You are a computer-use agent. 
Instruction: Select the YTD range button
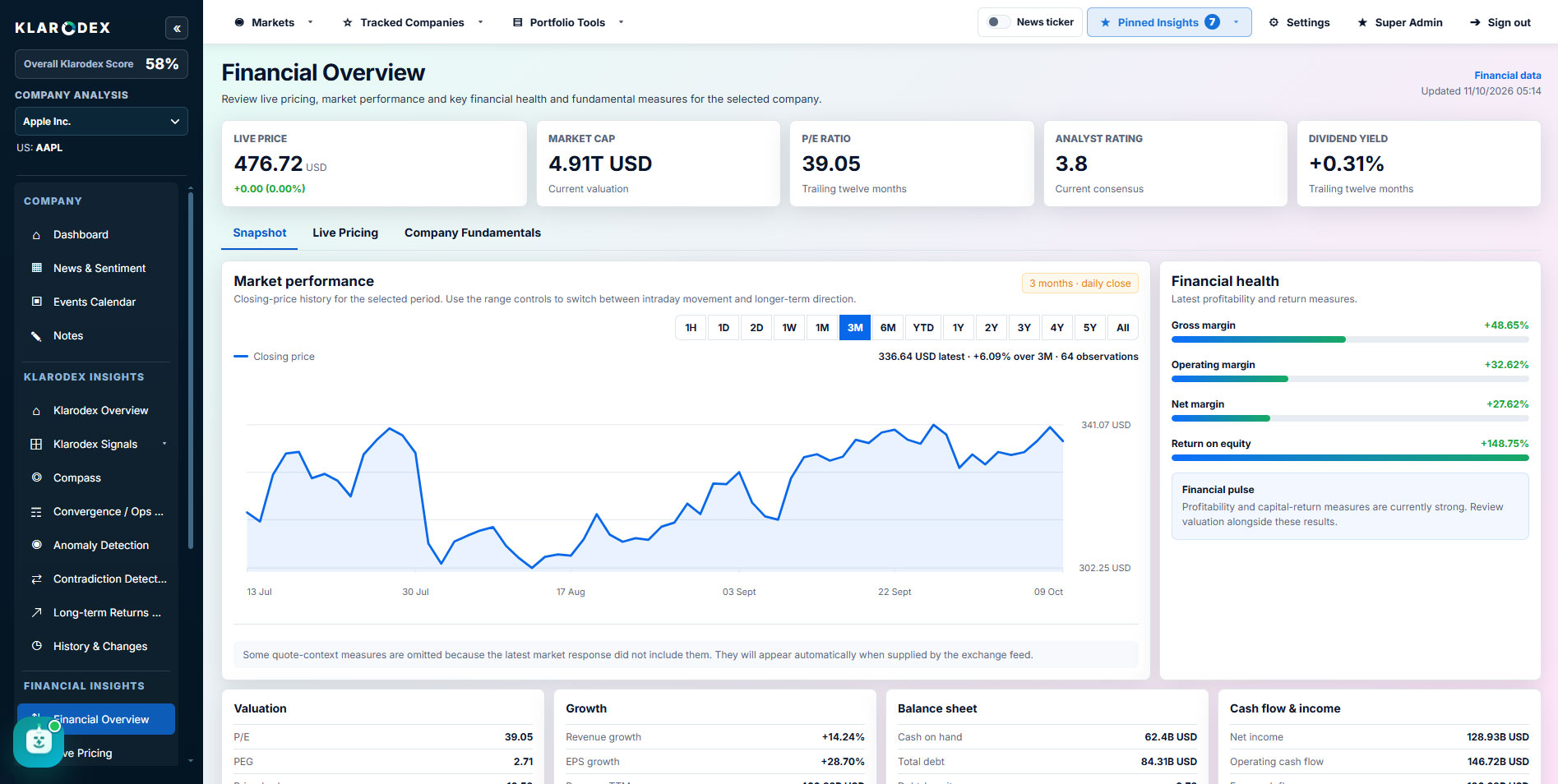(923, 327)
